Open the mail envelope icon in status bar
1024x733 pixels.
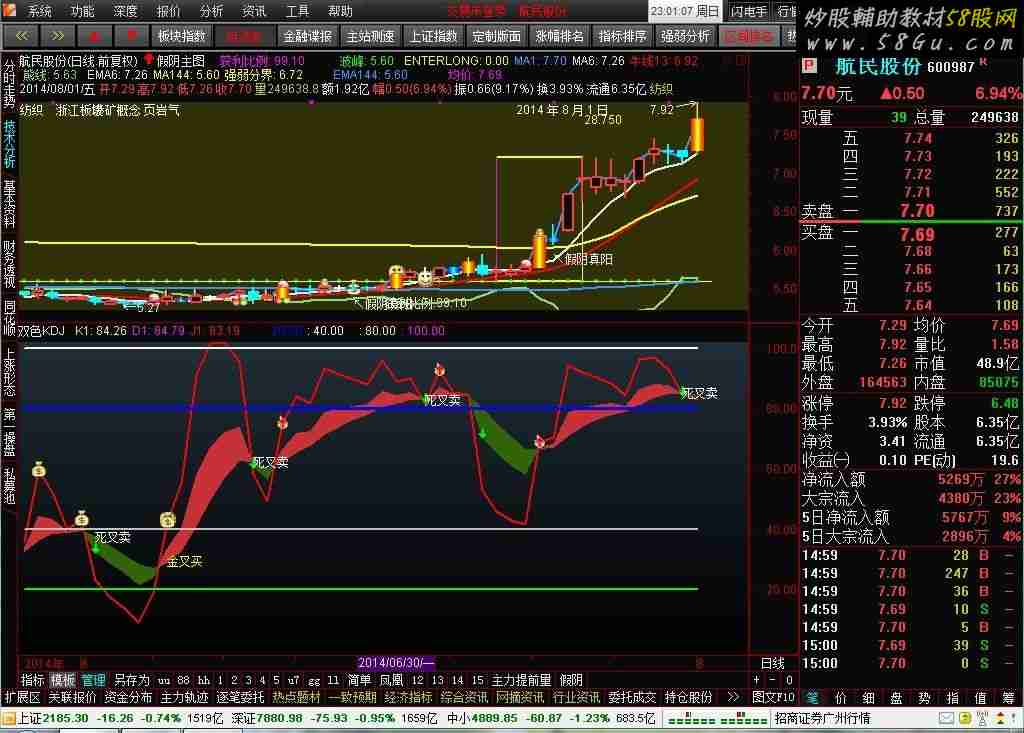tap(946, 719)
